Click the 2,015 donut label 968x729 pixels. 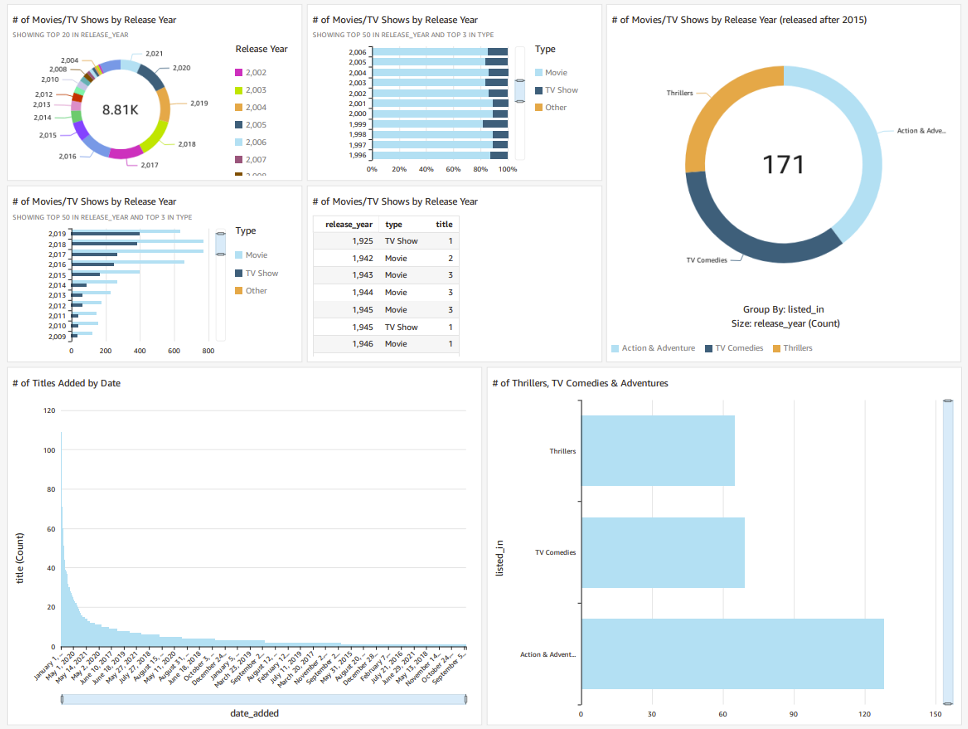click(x=48, y=135)
